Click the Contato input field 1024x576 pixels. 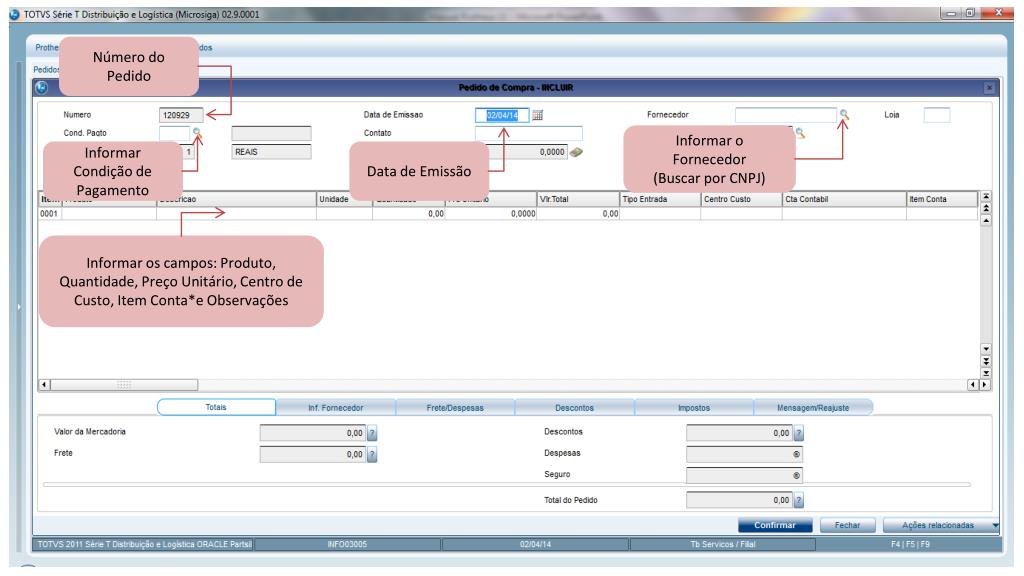[x=529, y=133]
